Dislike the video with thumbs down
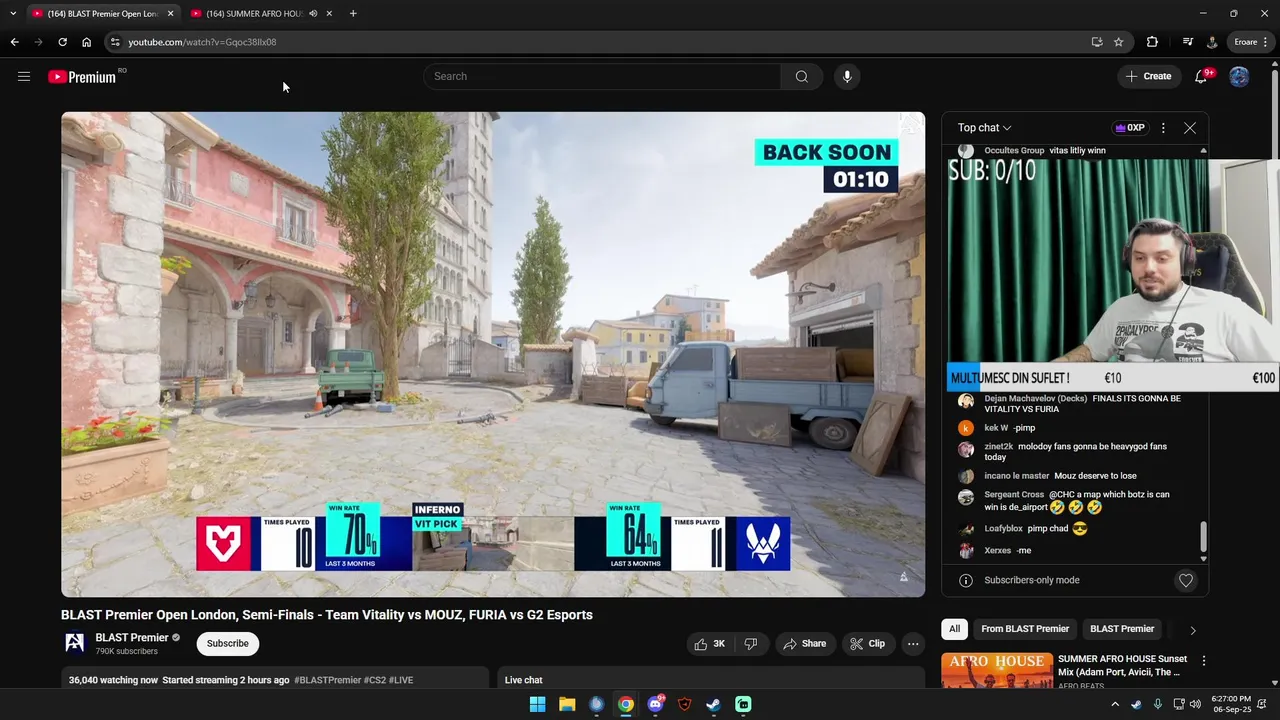This screenshot has height=720, width=1280. pos(750,644)
